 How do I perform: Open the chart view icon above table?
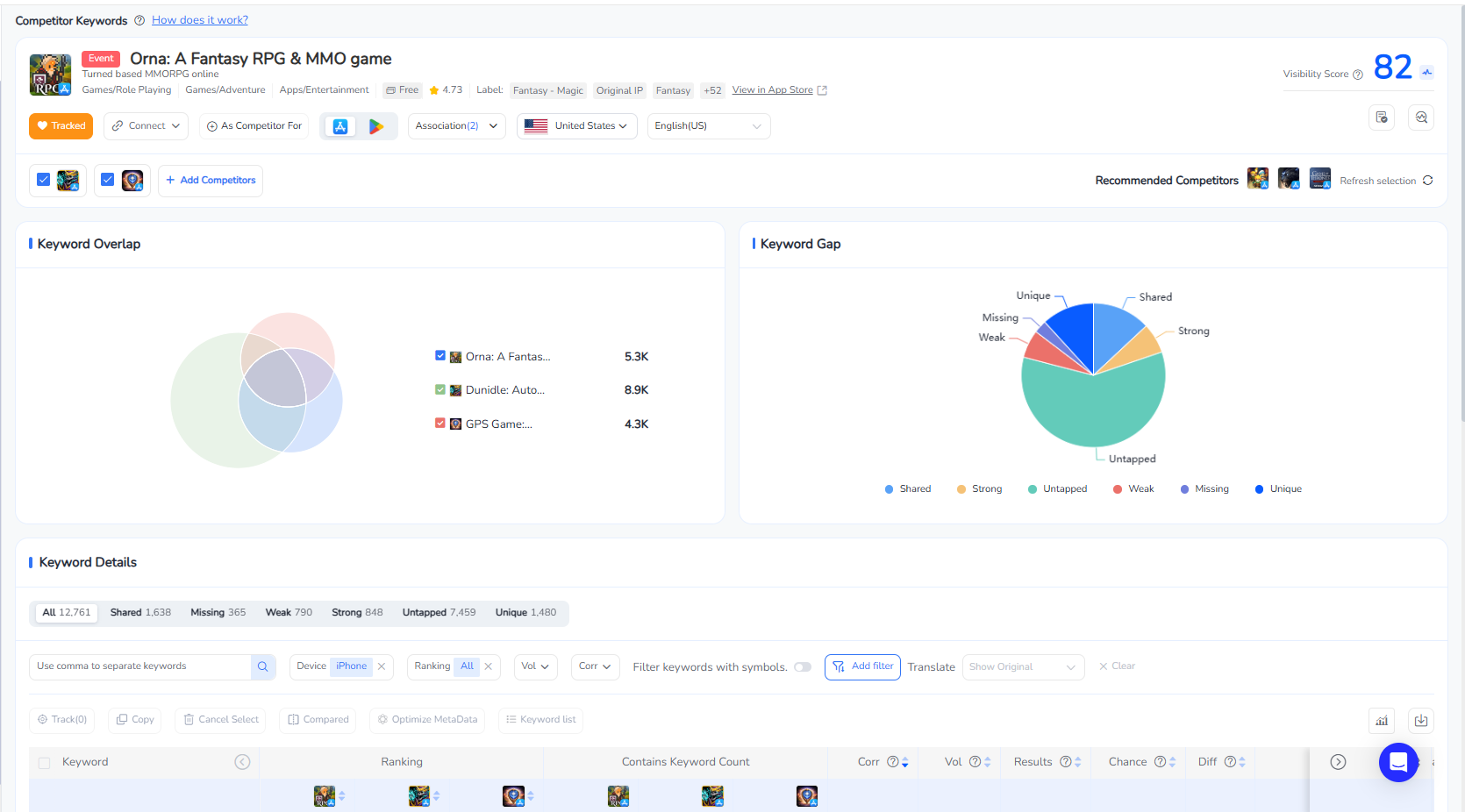coord(1382,721)
